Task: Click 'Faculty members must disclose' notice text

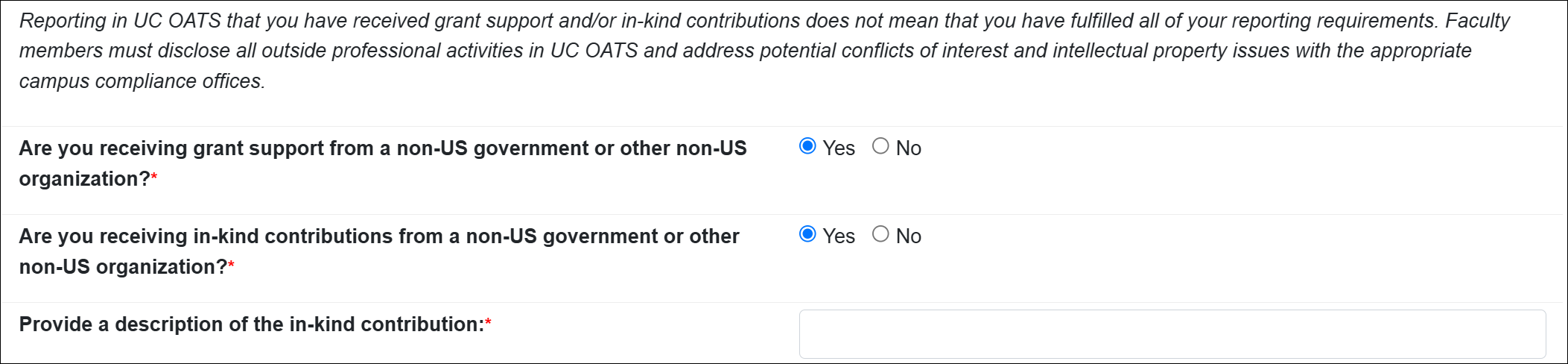Action: (1478, 21)
